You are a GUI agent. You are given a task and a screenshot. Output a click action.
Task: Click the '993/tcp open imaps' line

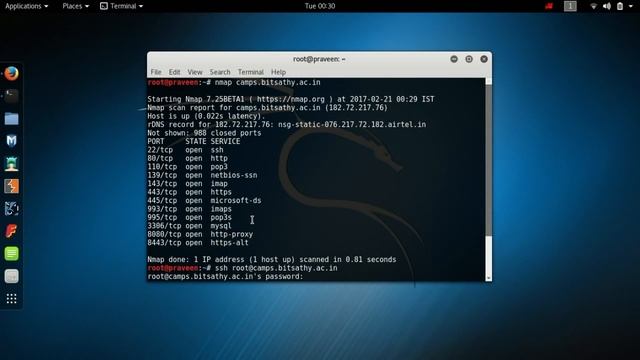(189, 209)
